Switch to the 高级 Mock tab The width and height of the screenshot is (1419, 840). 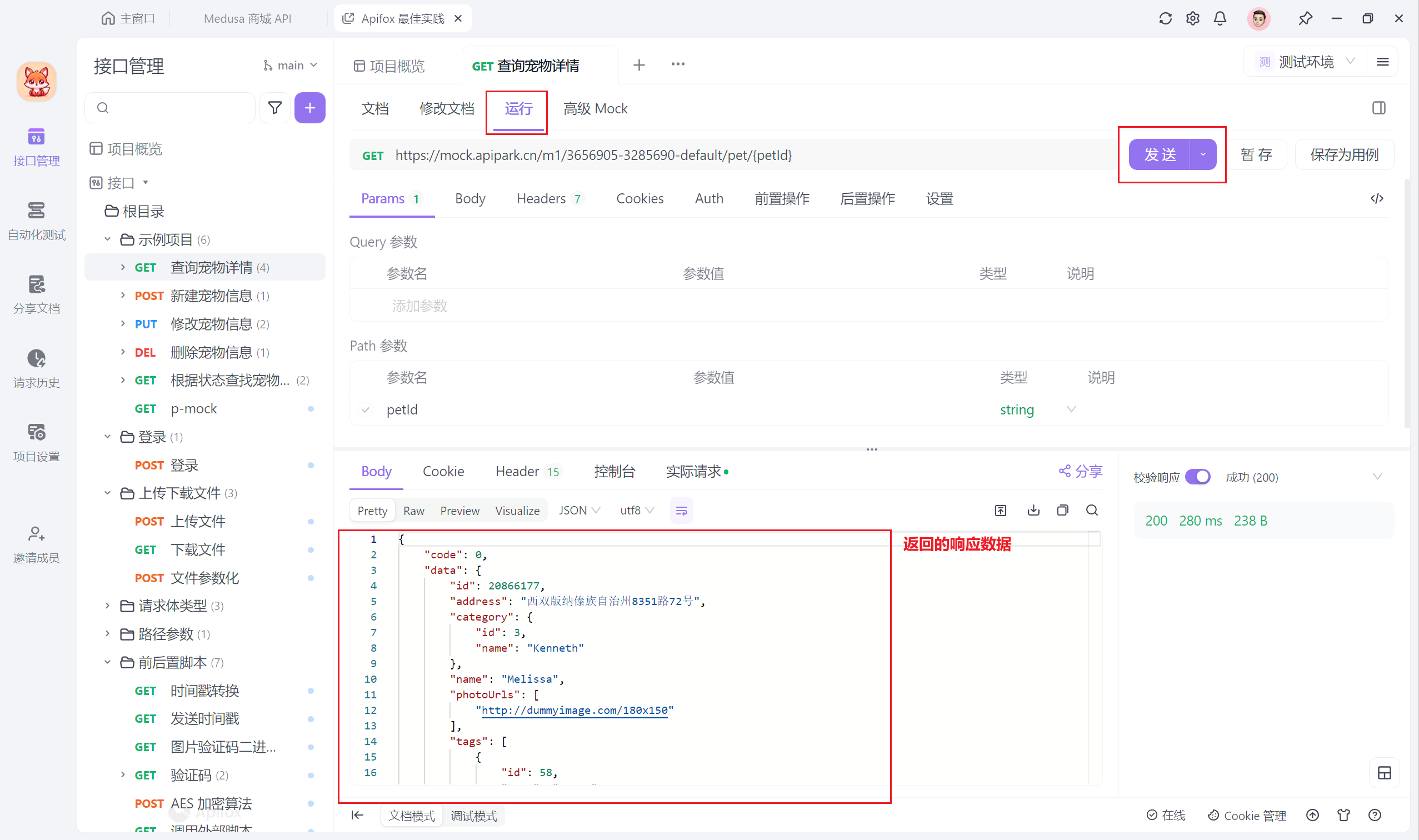click(x=595, y=108)
